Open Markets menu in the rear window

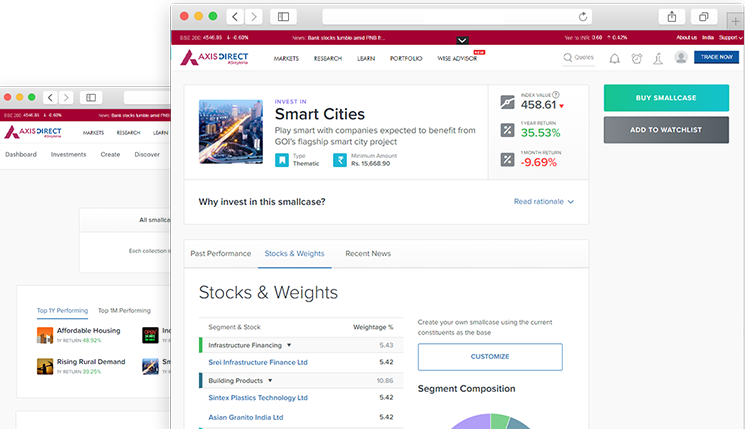93,133
